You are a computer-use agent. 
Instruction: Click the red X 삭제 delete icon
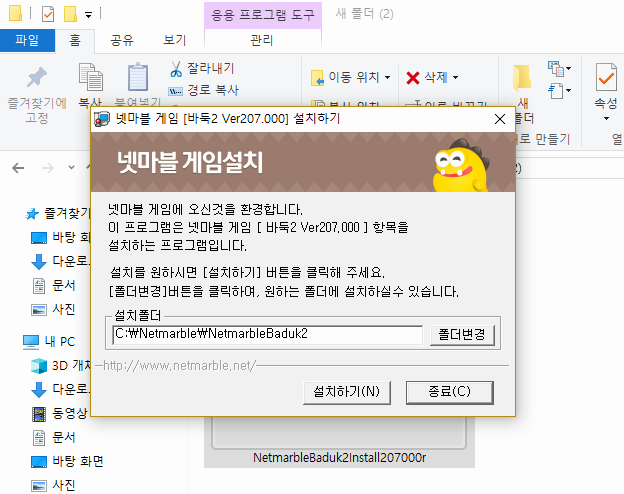[x=413, y=78]
